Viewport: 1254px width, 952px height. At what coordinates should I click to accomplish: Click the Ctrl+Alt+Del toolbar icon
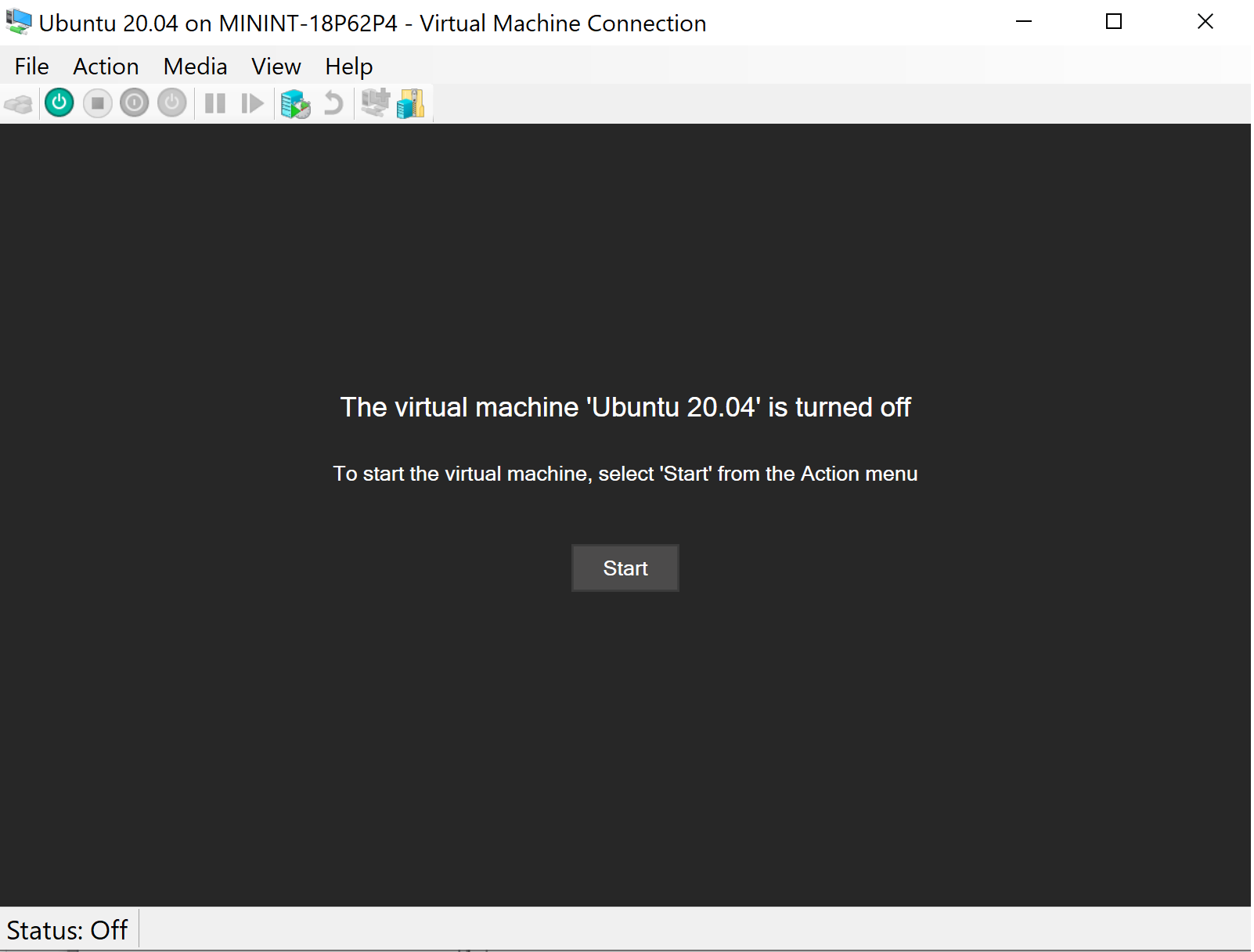click(19, 103)
